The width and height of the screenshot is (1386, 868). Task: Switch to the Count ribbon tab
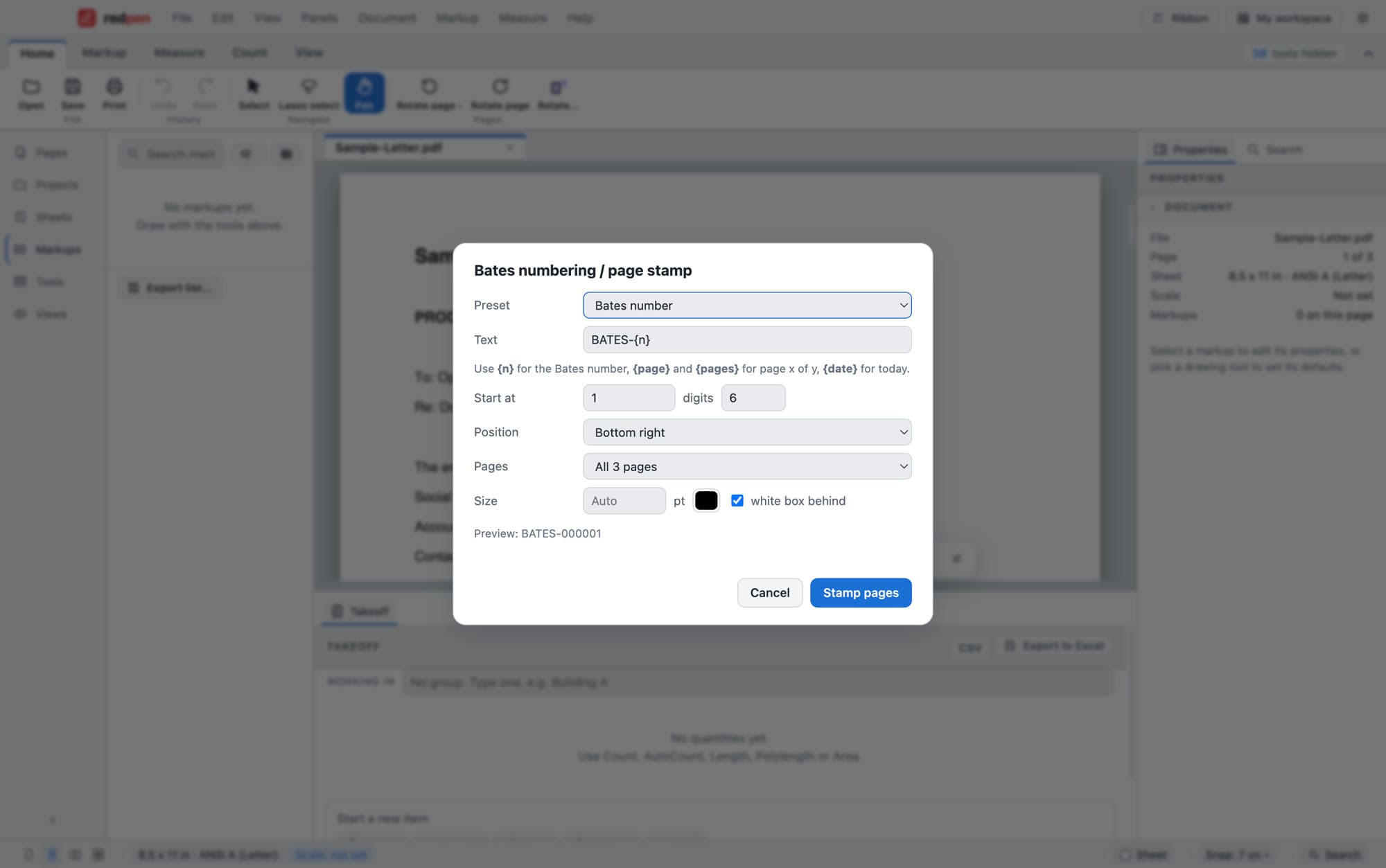[x=249, y=53]
